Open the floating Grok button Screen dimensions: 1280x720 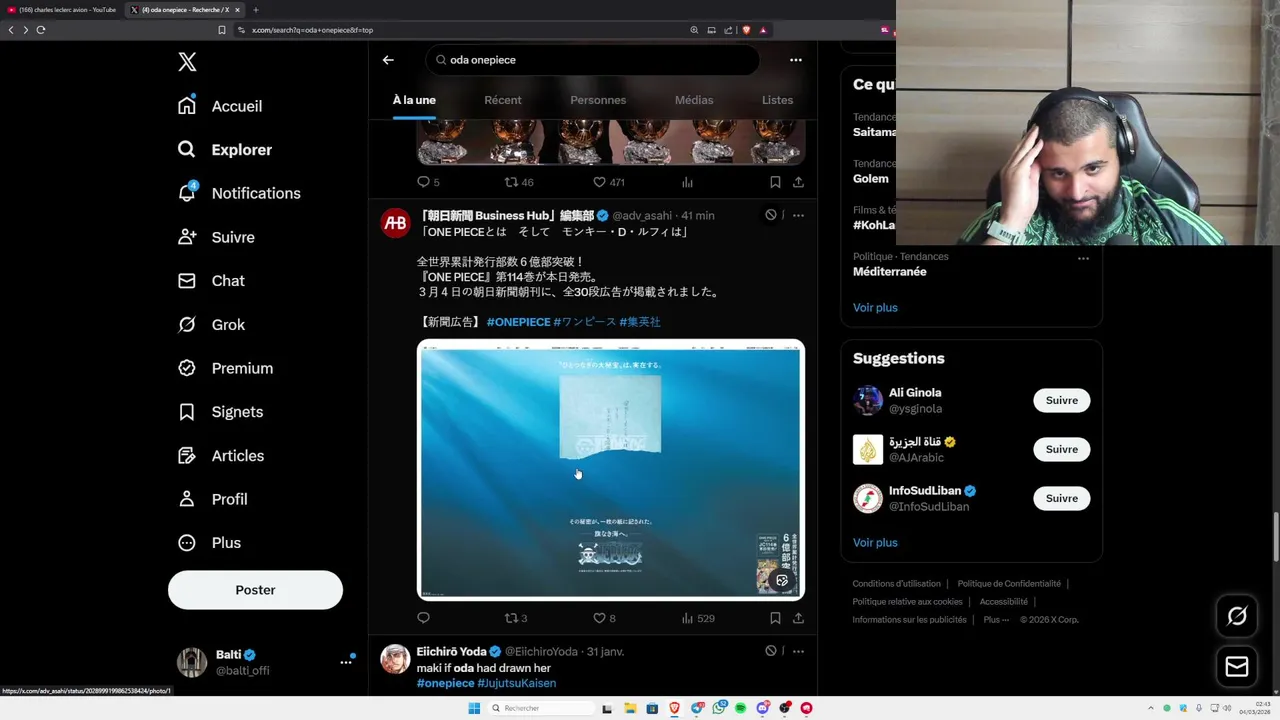[1236, 616]
